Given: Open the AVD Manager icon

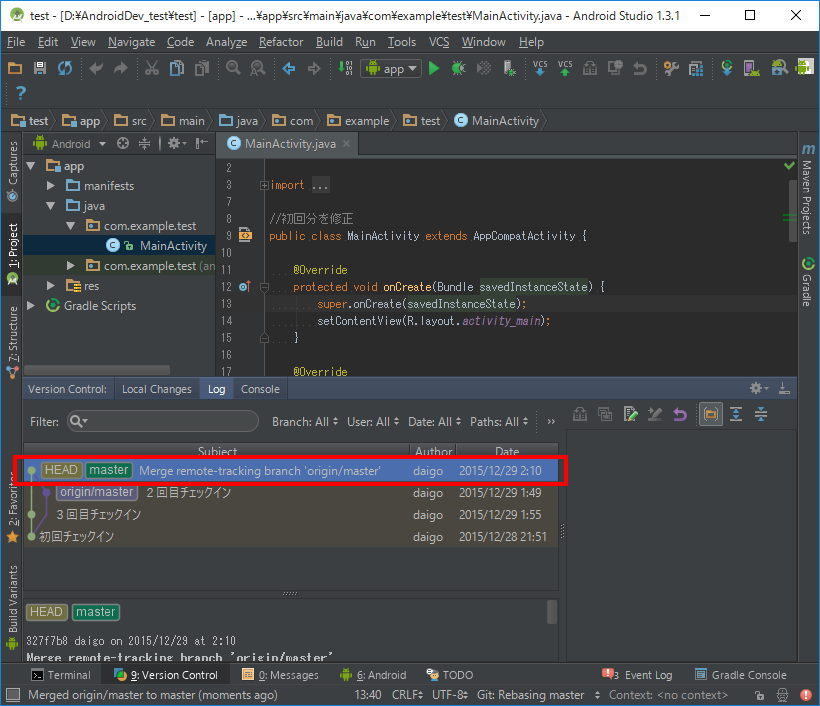Looking at the screenshot, I should coord(752,68).
